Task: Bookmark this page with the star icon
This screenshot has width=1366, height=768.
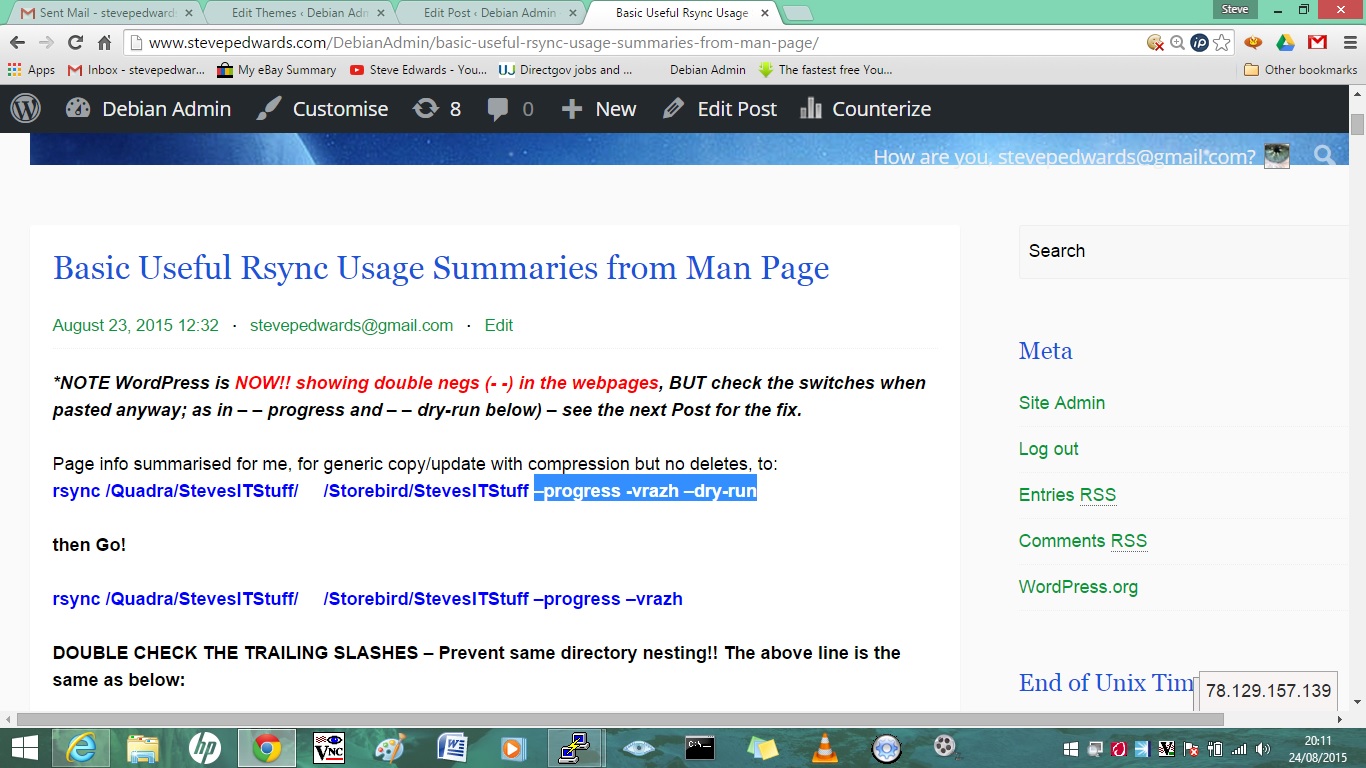Action: click(x=1222, y=43)
